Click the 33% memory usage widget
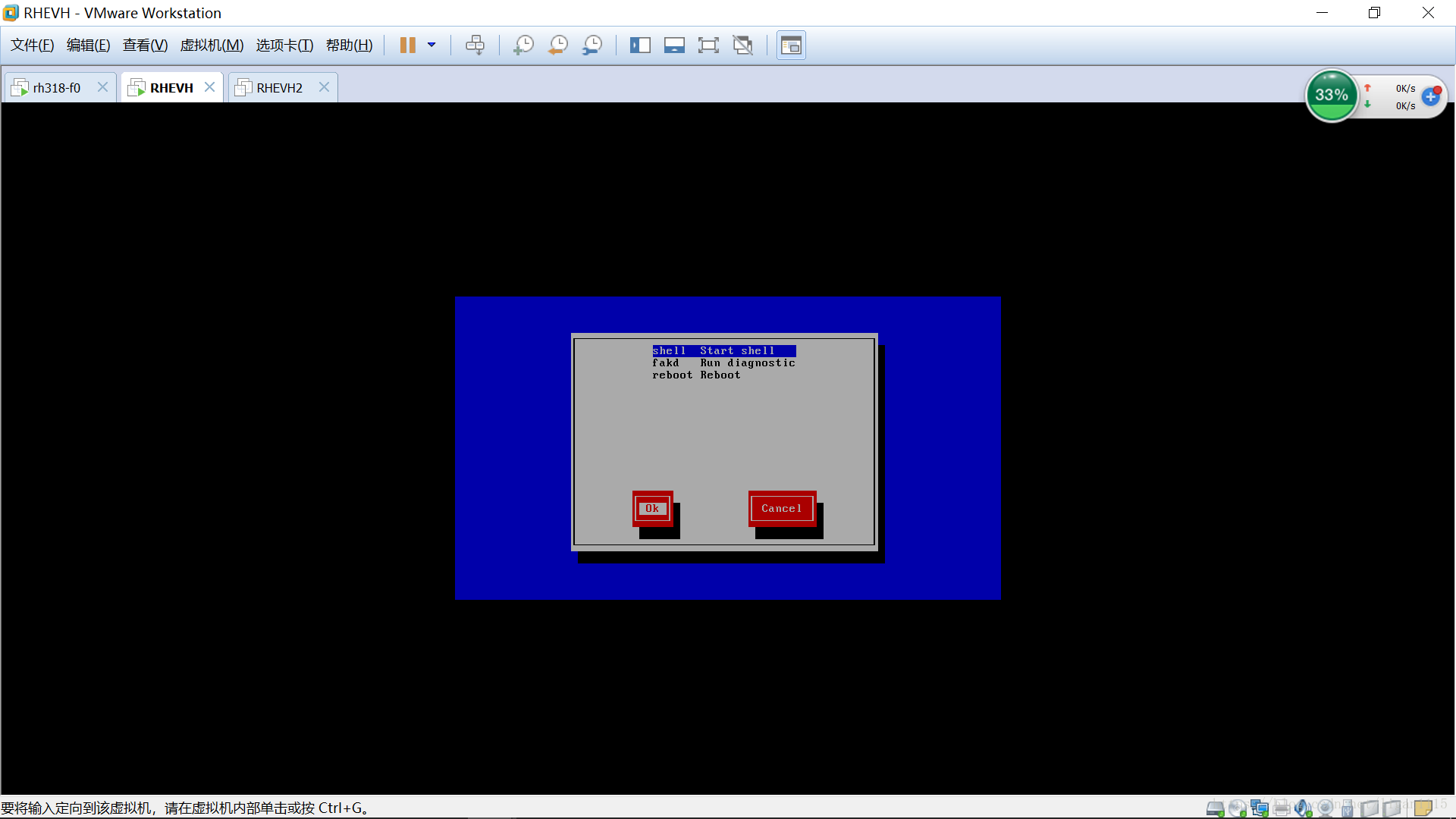 [1332, 96]
